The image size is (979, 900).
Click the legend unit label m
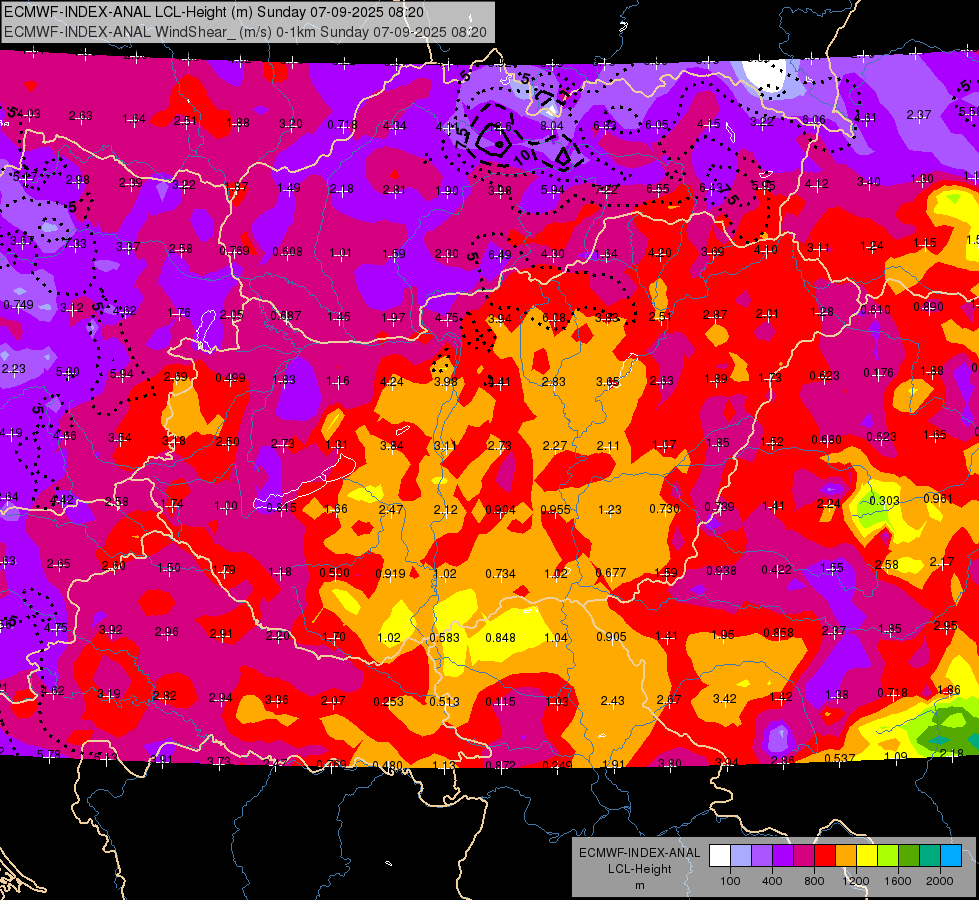(x=639, y=885)
